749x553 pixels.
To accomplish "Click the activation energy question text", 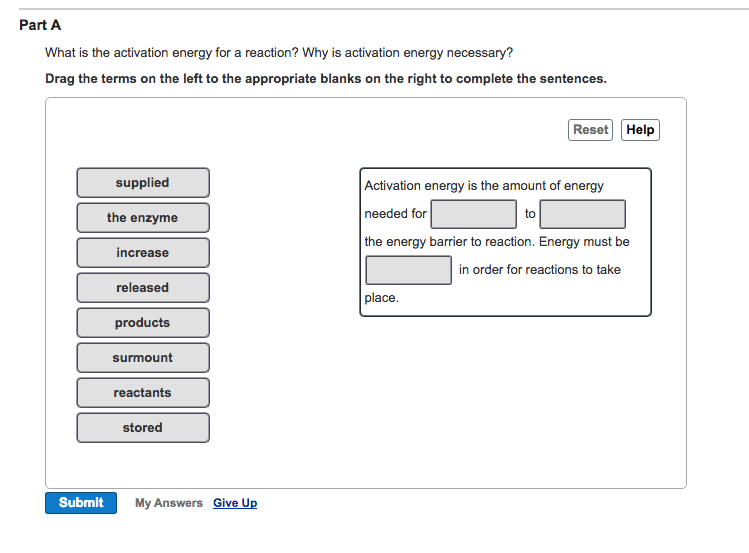I will coord(279,53).
